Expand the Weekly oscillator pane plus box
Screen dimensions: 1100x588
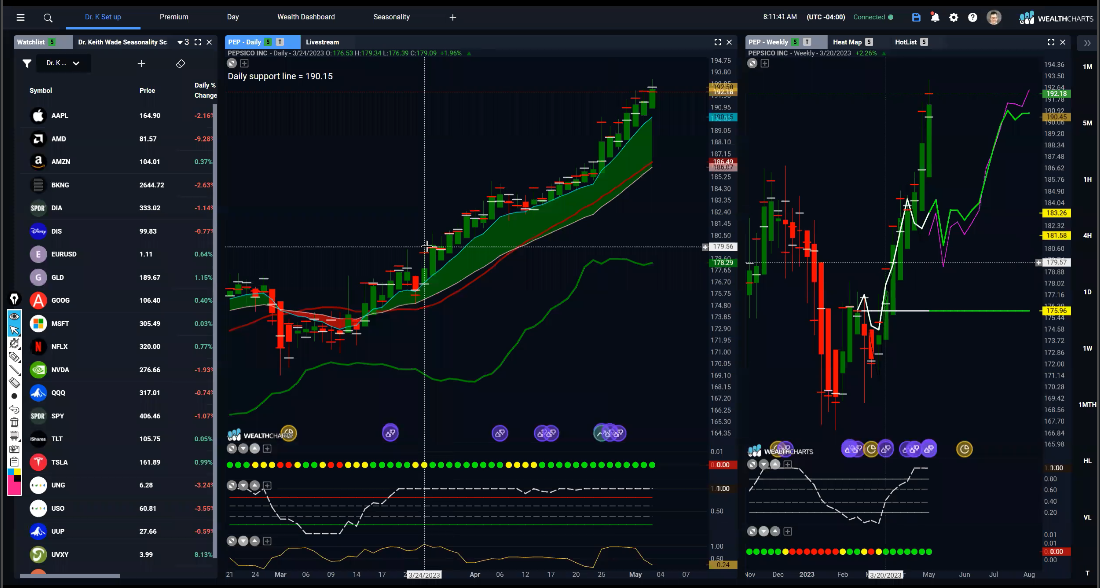click(x=788, y=464)
